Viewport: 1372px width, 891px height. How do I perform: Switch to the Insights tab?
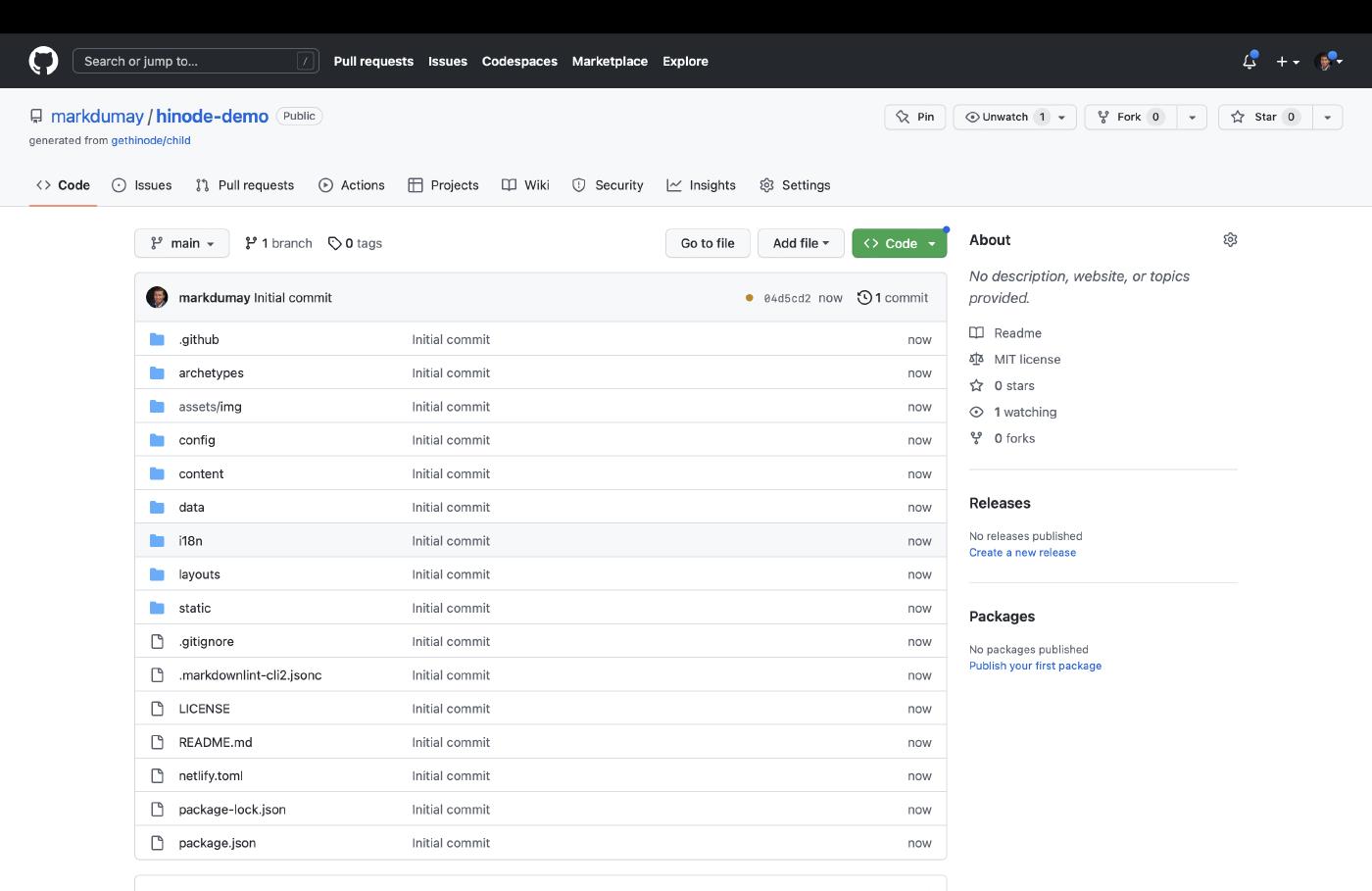702,185
